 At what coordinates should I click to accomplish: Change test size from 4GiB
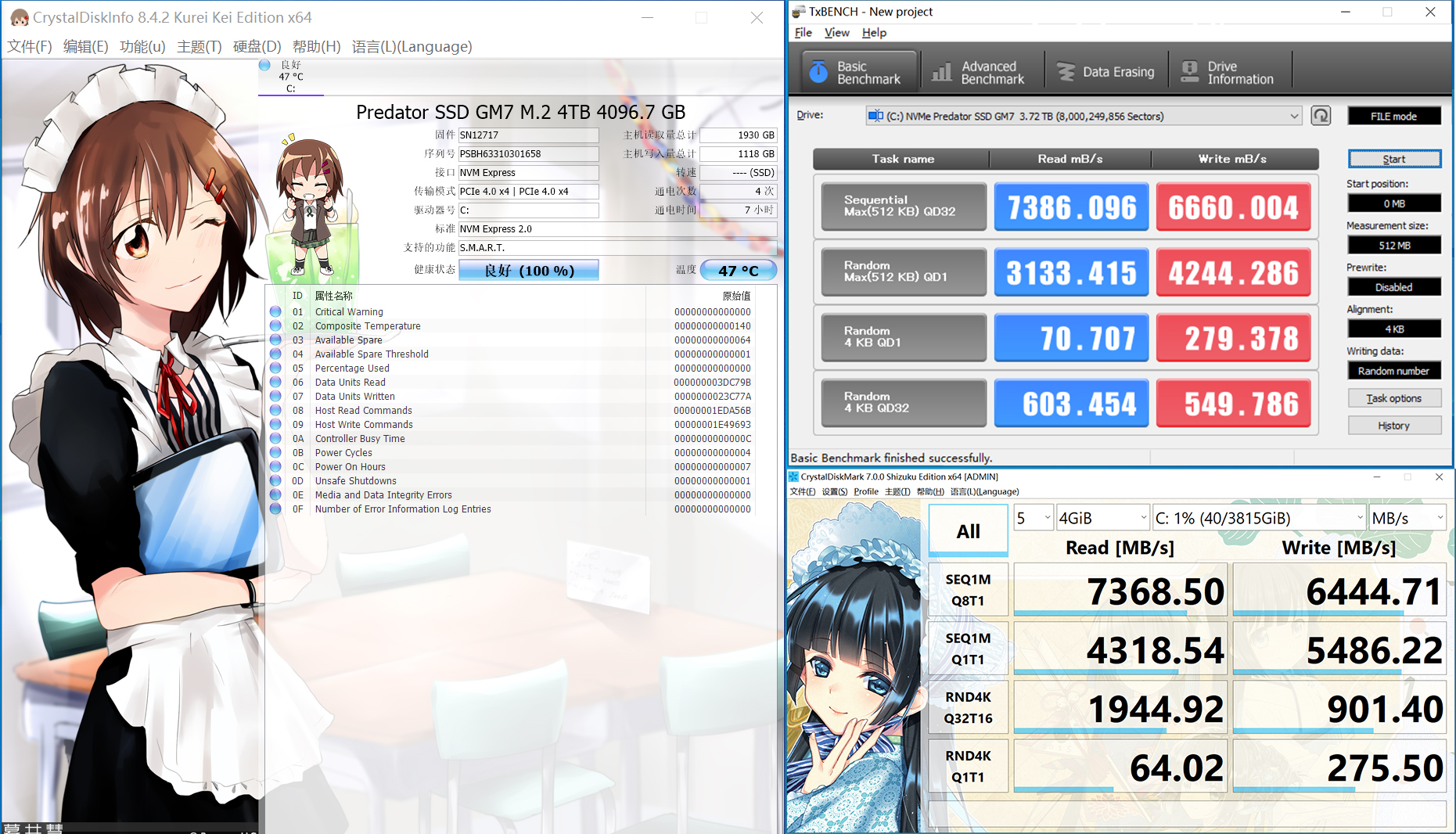point(1103,517)
